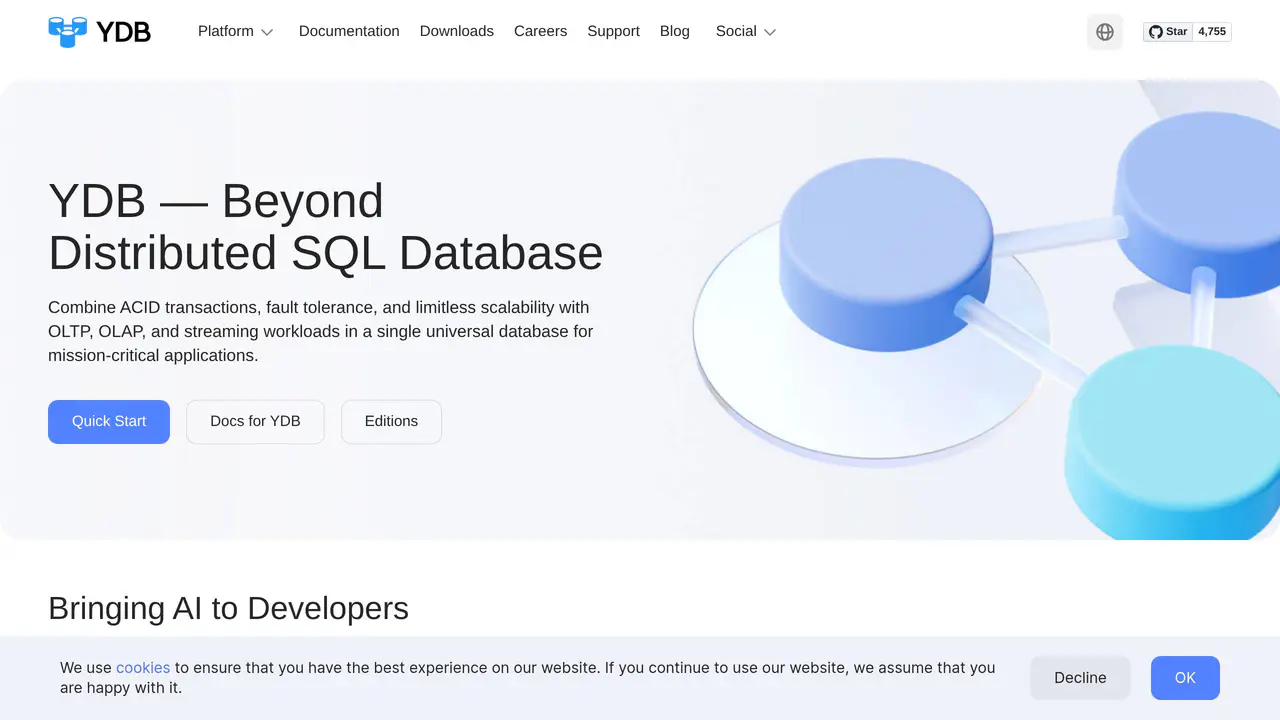Follow the cookies policy link

click(143, 667)
